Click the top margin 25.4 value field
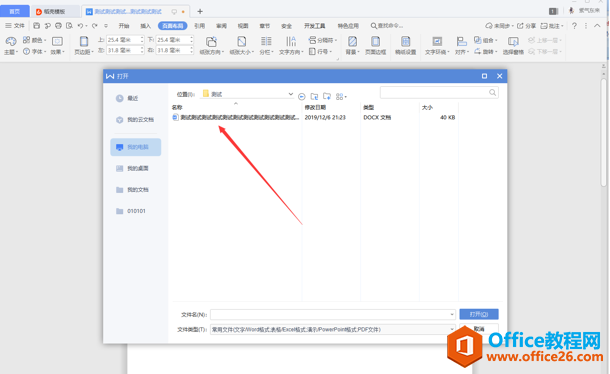The image size is (610, 374). [x=123, y=40]
